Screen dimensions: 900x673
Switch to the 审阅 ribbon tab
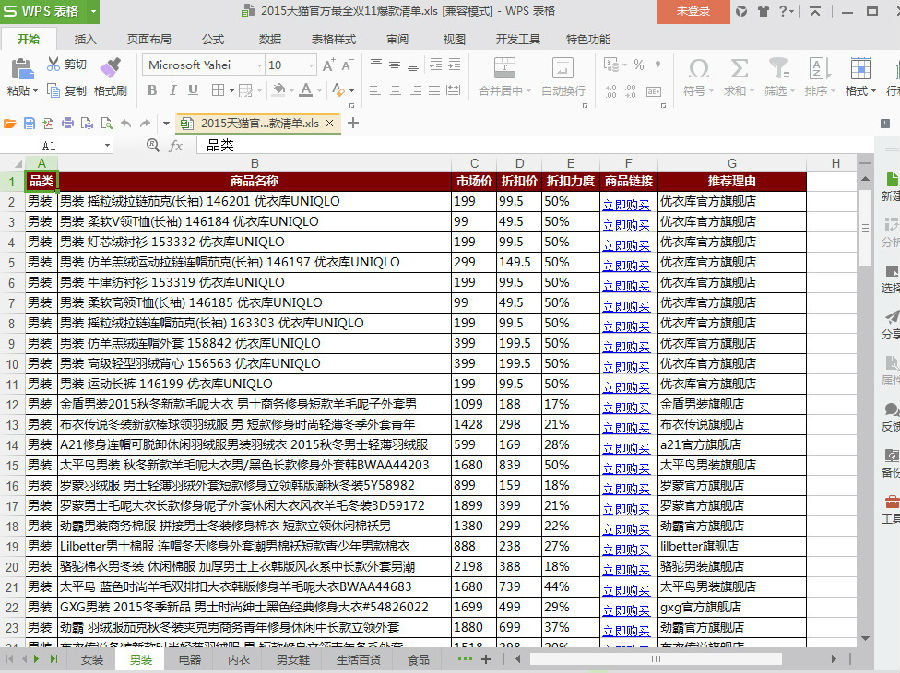point(398,39)
